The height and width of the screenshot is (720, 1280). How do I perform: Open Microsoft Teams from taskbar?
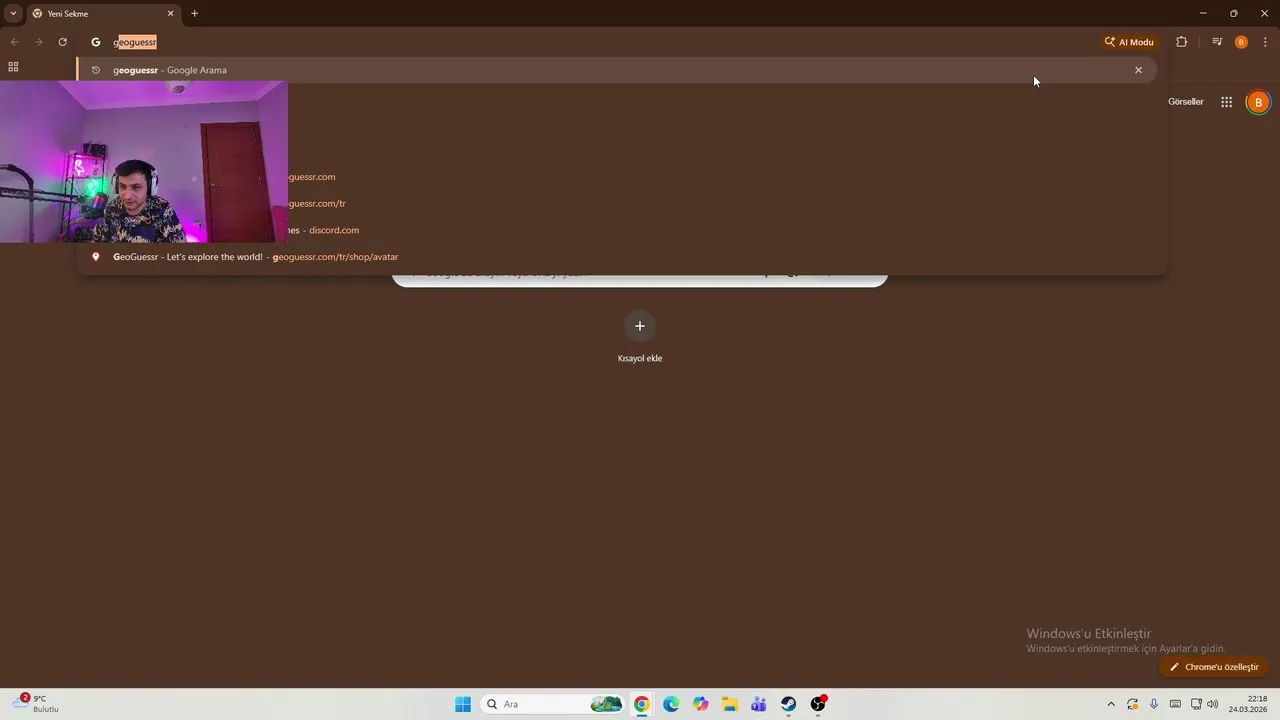click(x=759, y=704)
